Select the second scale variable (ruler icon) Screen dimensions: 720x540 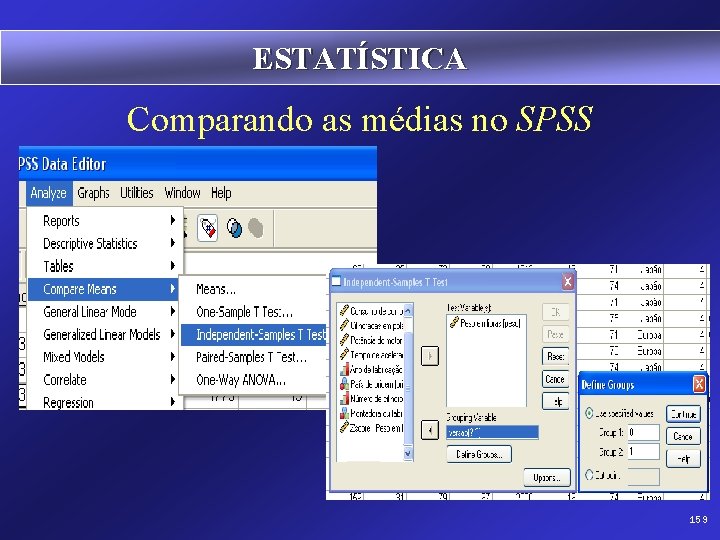pos(371,325)
